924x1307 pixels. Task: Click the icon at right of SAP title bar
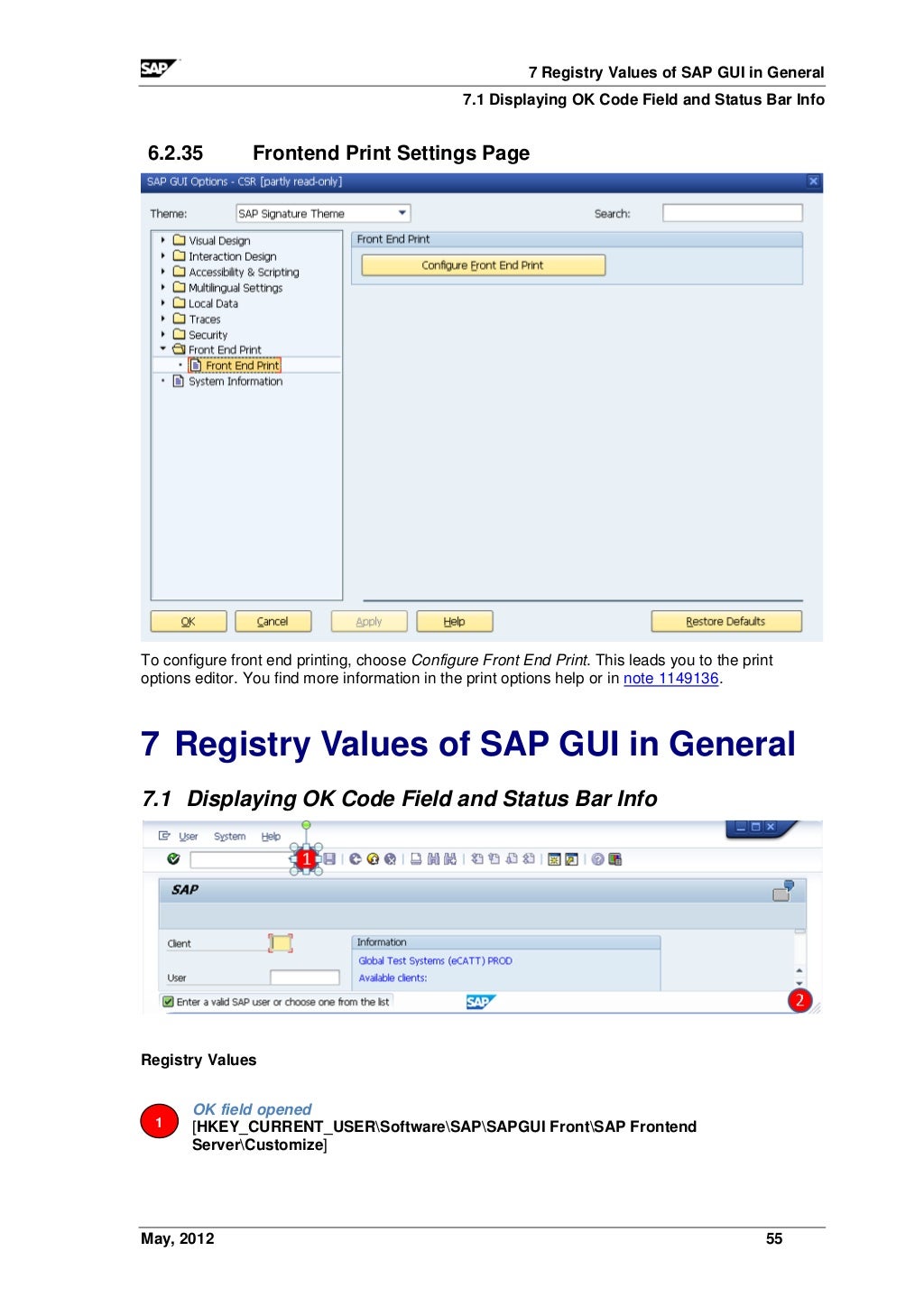pos(782,891)
